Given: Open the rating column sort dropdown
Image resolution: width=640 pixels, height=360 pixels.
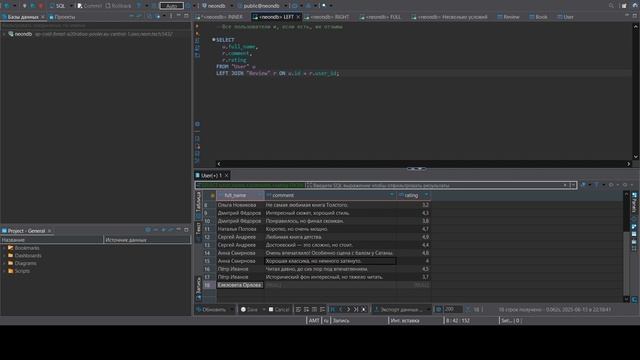Looking at the screenshot, I should (426, 195).
